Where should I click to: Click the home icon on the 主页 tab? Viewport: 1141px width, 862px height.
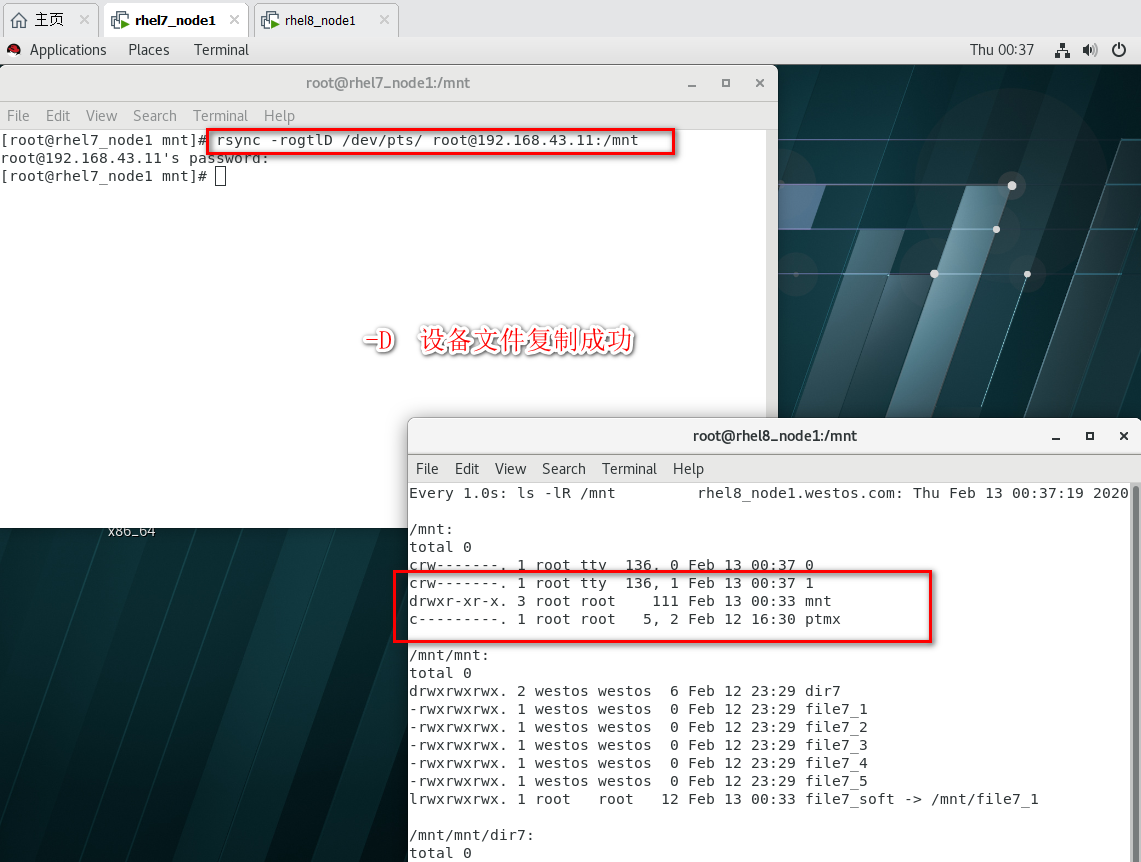pos(19,20)
